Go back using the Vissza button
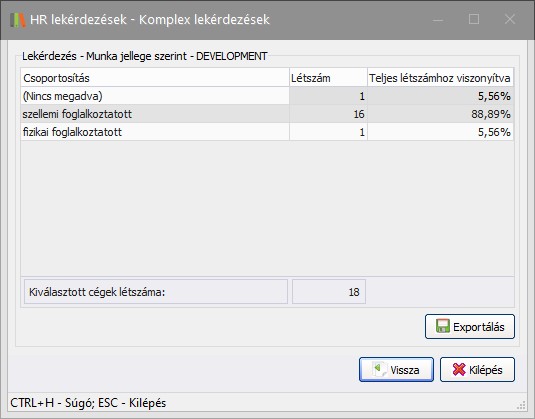535x419 pixels. [x=396, y=370]
